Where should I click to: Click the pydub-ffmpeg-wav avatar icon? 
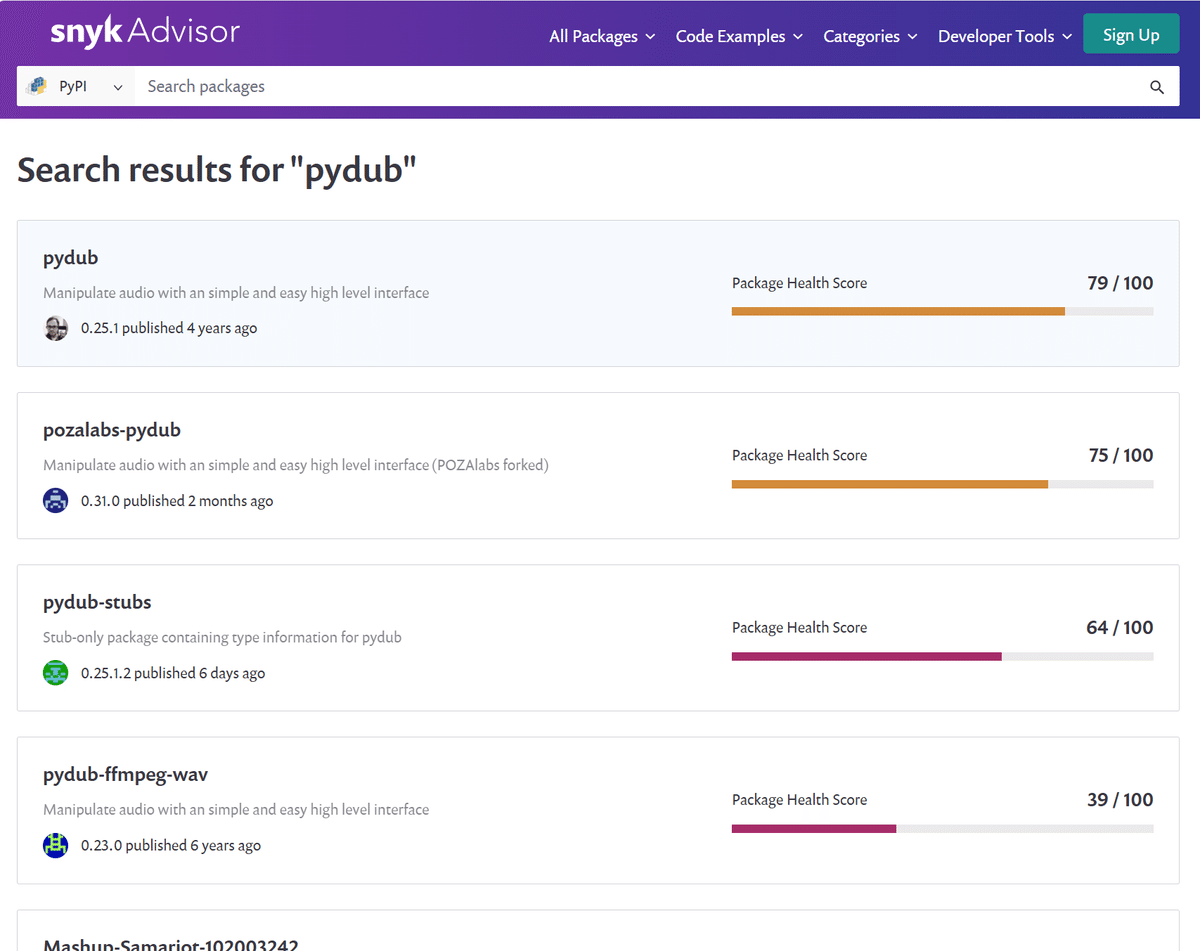tap(56, 845)
